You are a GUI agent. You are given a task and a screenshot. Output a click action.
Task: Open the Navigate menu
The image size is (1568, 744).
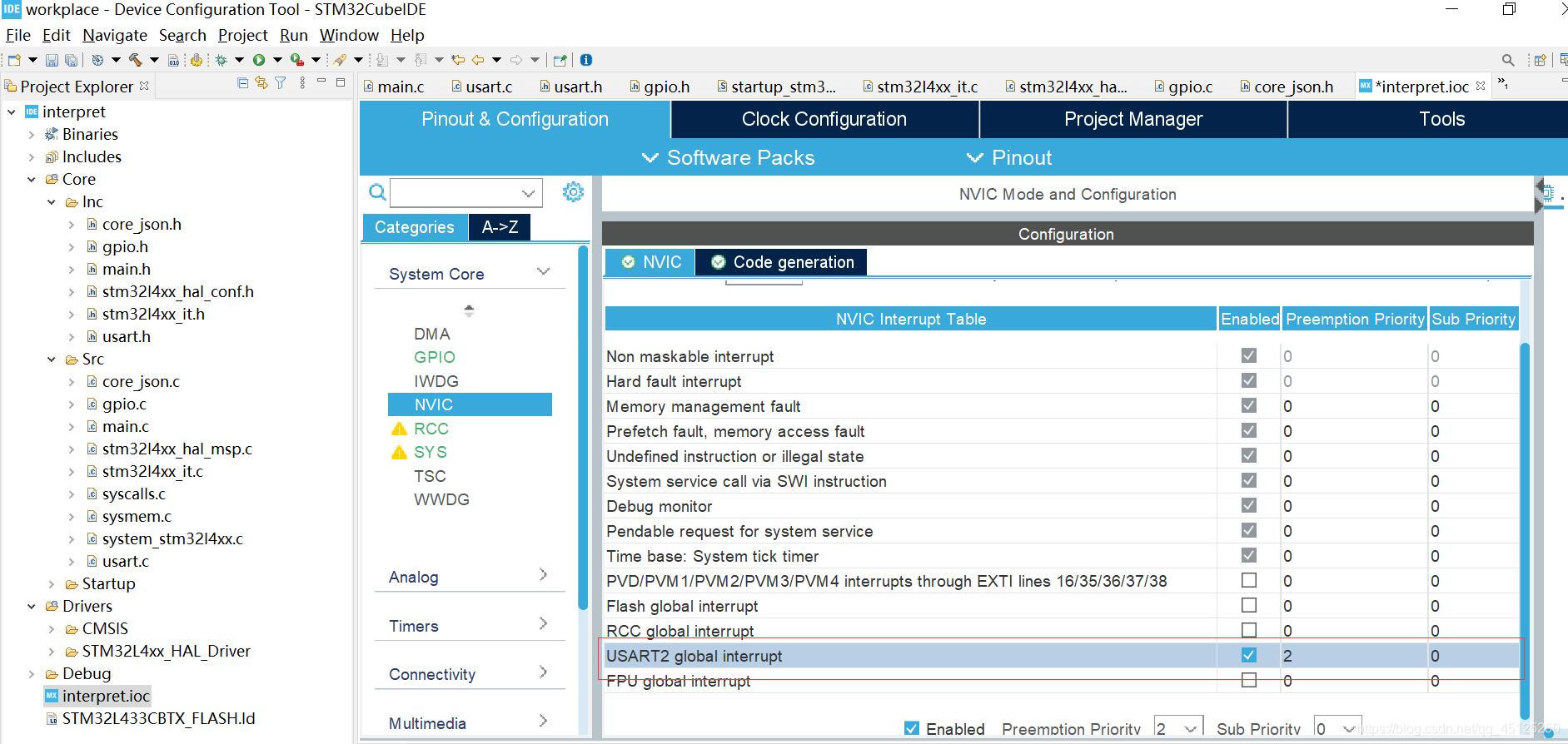click(x=114, y=35)
